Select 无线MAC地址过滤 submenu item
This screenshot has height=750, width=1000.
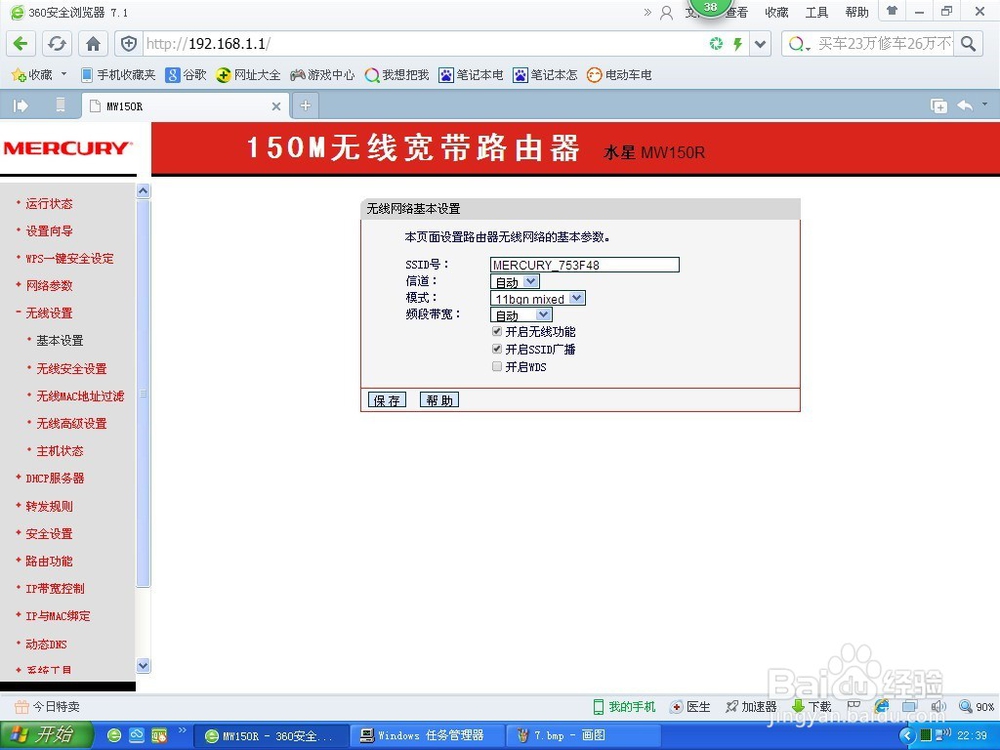(80, 396)
